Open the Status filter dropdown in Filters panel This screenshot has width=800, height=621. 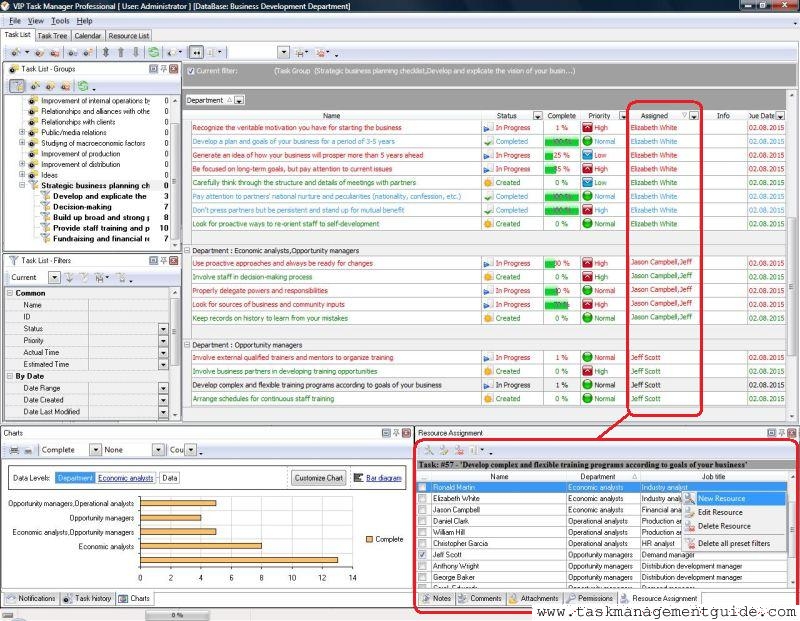[163, 329]
